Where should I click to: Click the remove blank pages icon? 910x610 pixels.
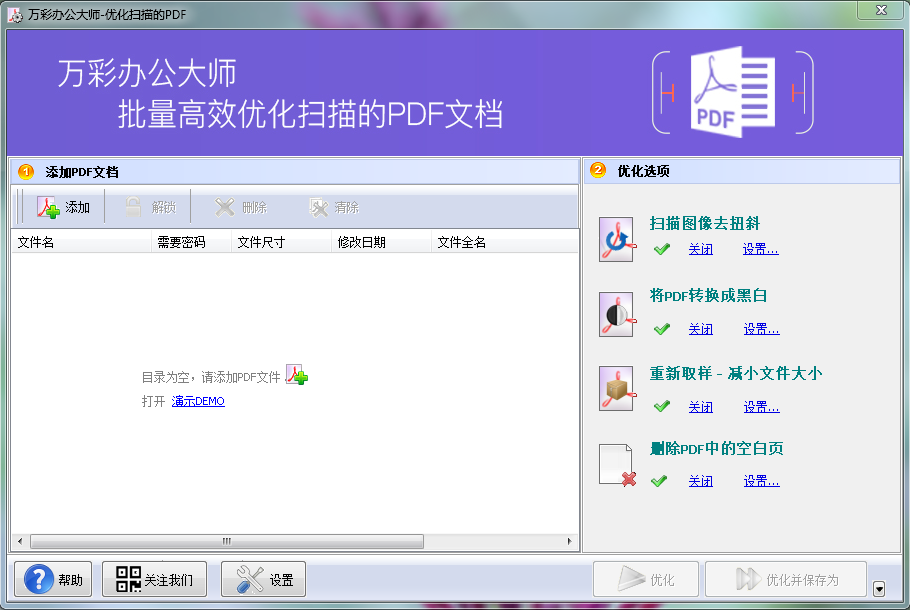616,465
